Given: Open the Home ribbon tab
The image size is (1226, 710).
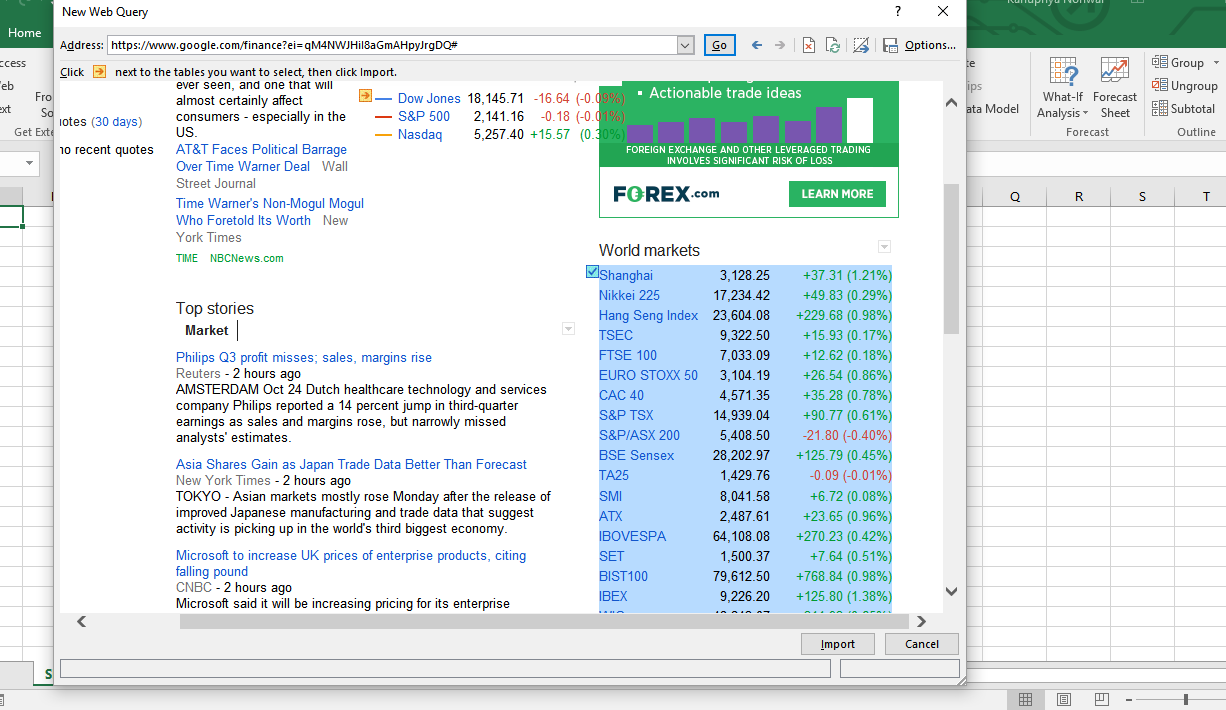Looking at the screenshot, I should 25,33.
